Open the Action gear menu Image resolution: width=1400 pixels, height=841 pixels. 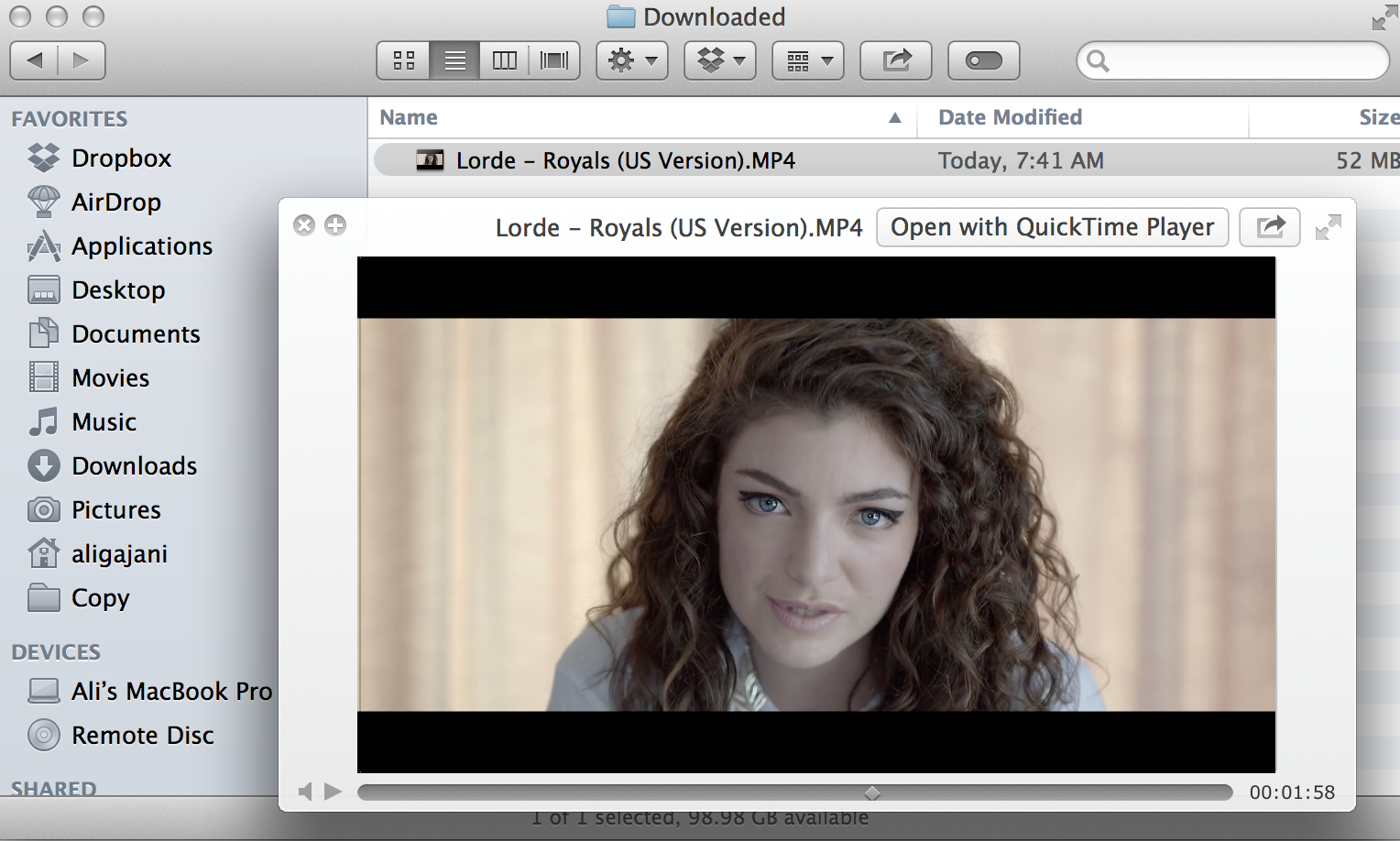[x=632, y=60]
